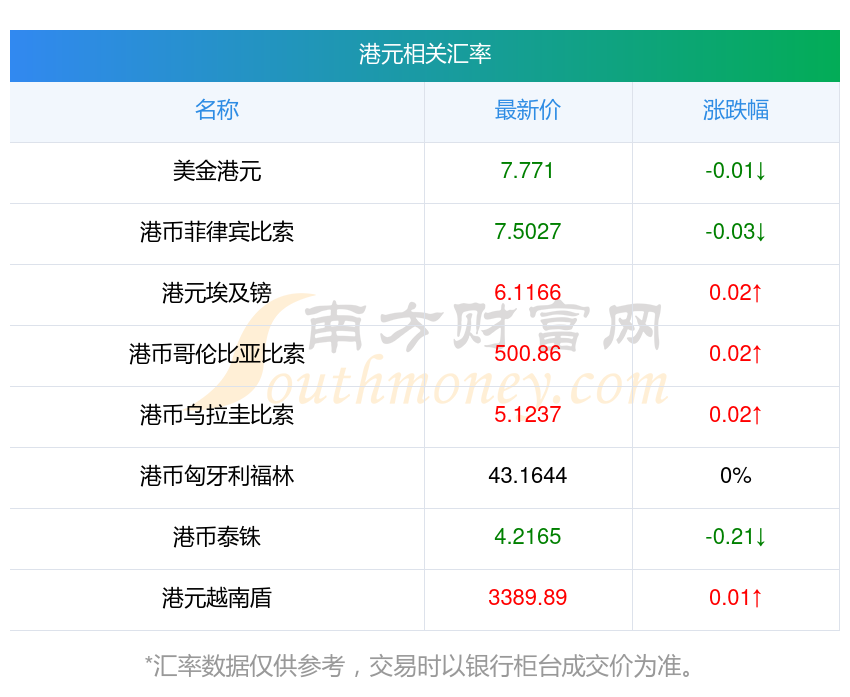Click the 7.771 price value

pos(528,171)
